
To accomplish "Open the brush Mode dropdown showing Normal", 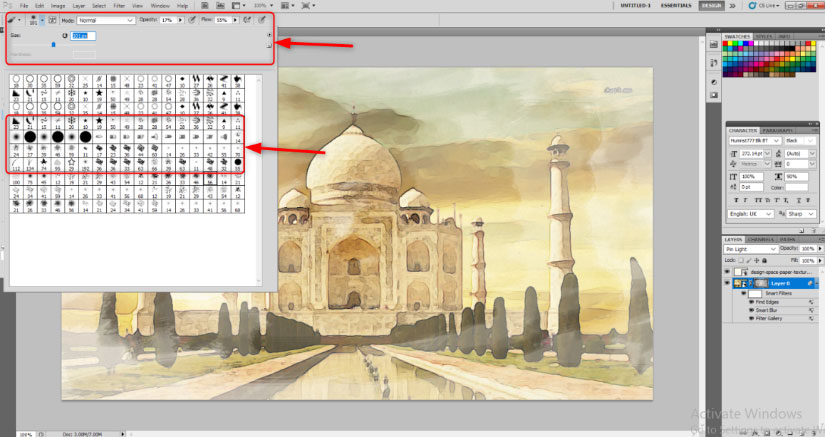I will click(x=106, y=20).
